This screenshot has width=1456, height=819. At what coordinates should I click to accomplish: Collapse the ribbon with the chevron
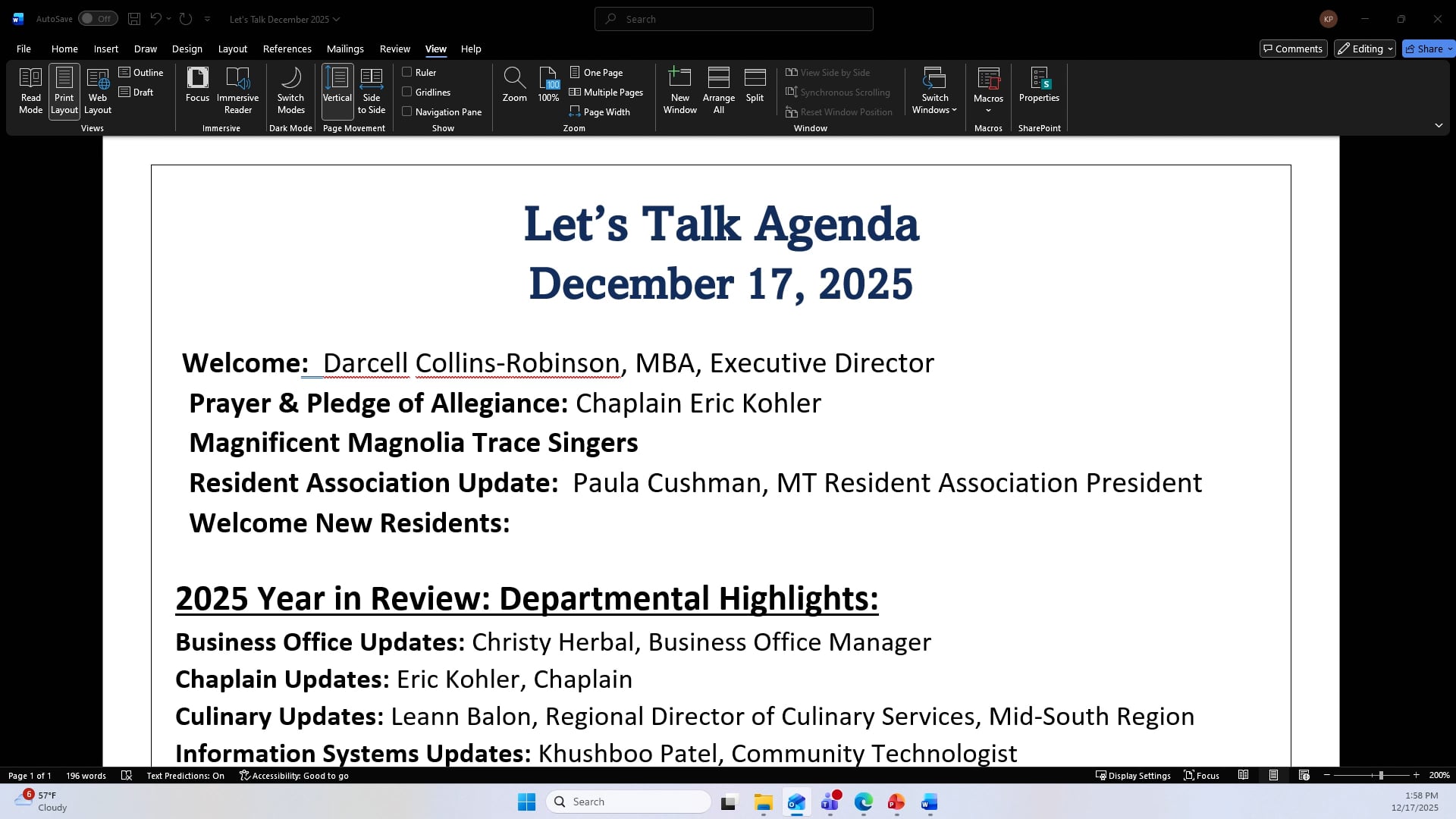[x=1439, y=125]
